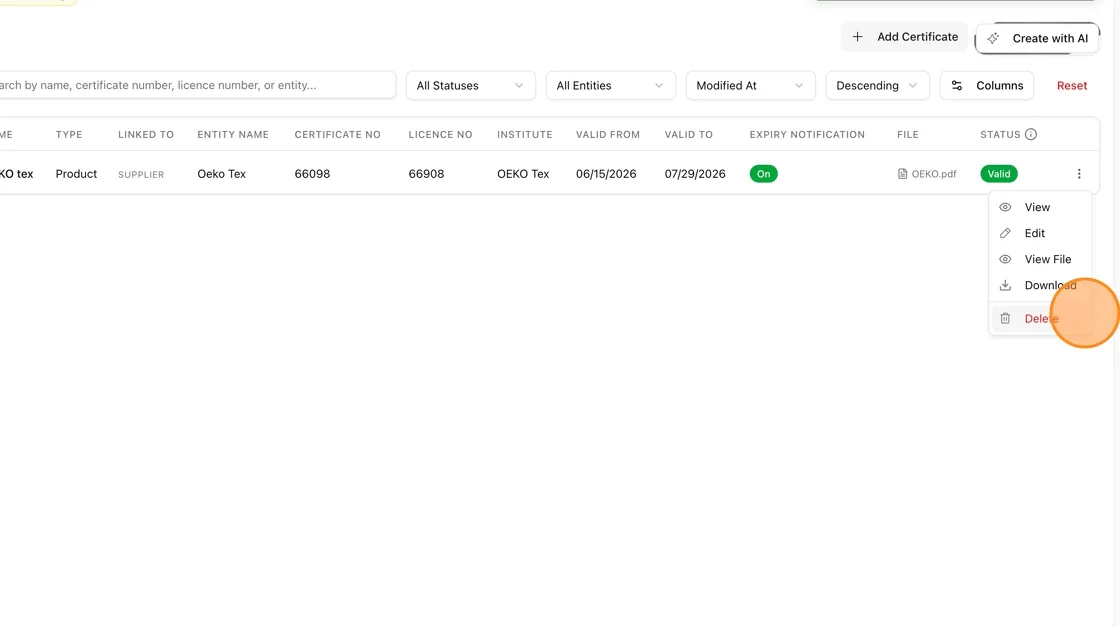Toggle the Expiry Notification On badge
This screenshot has width=1120, height=626.
[x=764, y=174]
